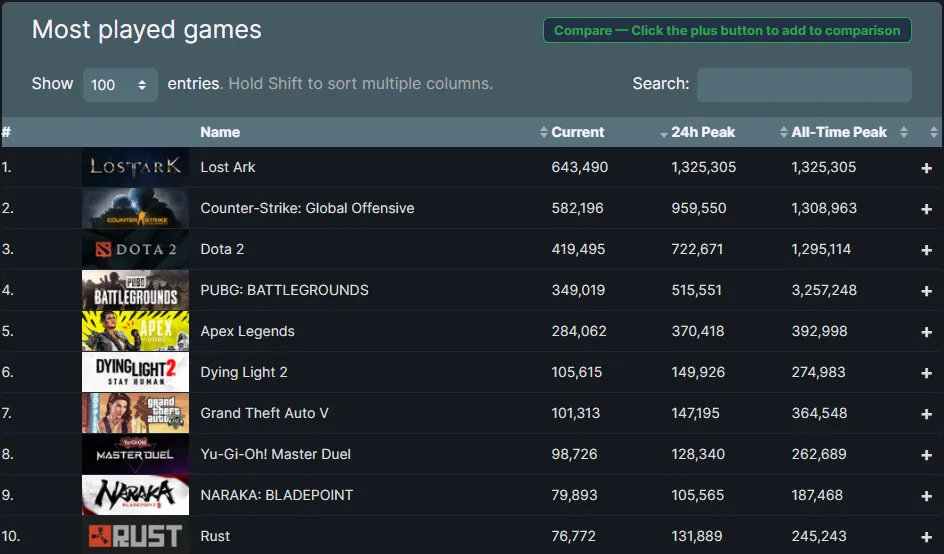
Task: Open the Lost Ark game thumbnail
Action: point(135,167)
